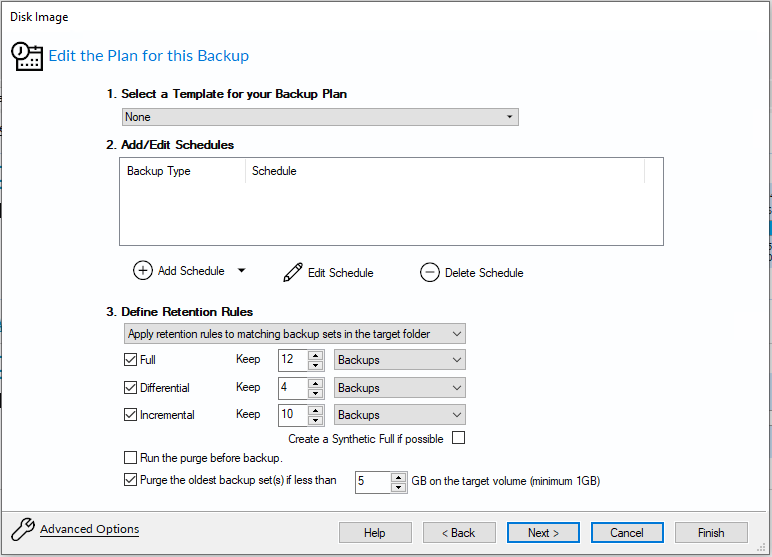Click the Edit Schedule pencil icon
This screenshot has height=557, width=772.
[293, 272]
